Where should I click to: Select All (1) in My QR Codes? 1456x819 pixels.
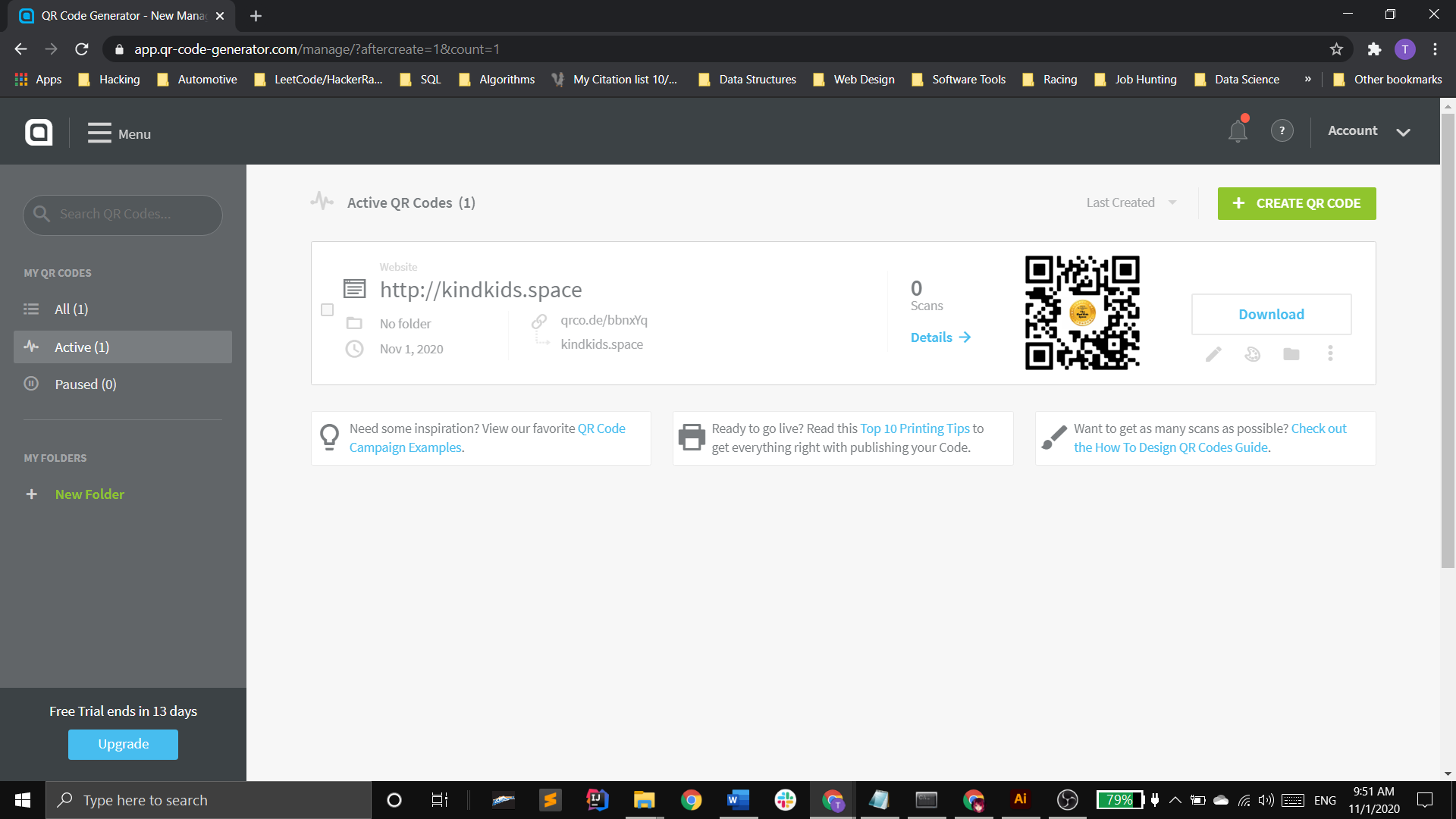(71, 309)
